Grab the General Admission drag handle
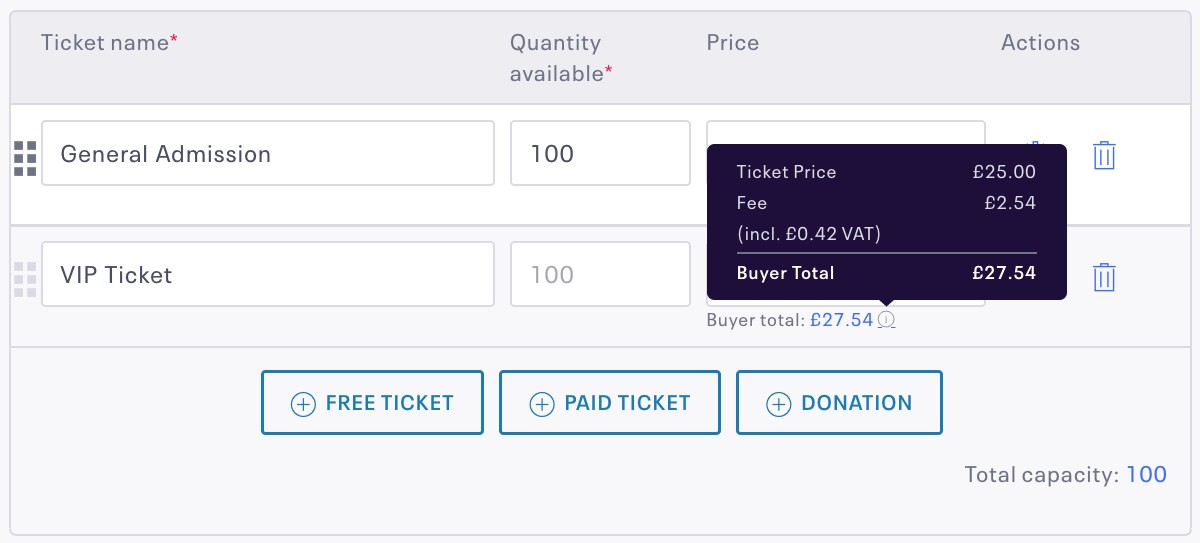 click(x=25, y=158)
